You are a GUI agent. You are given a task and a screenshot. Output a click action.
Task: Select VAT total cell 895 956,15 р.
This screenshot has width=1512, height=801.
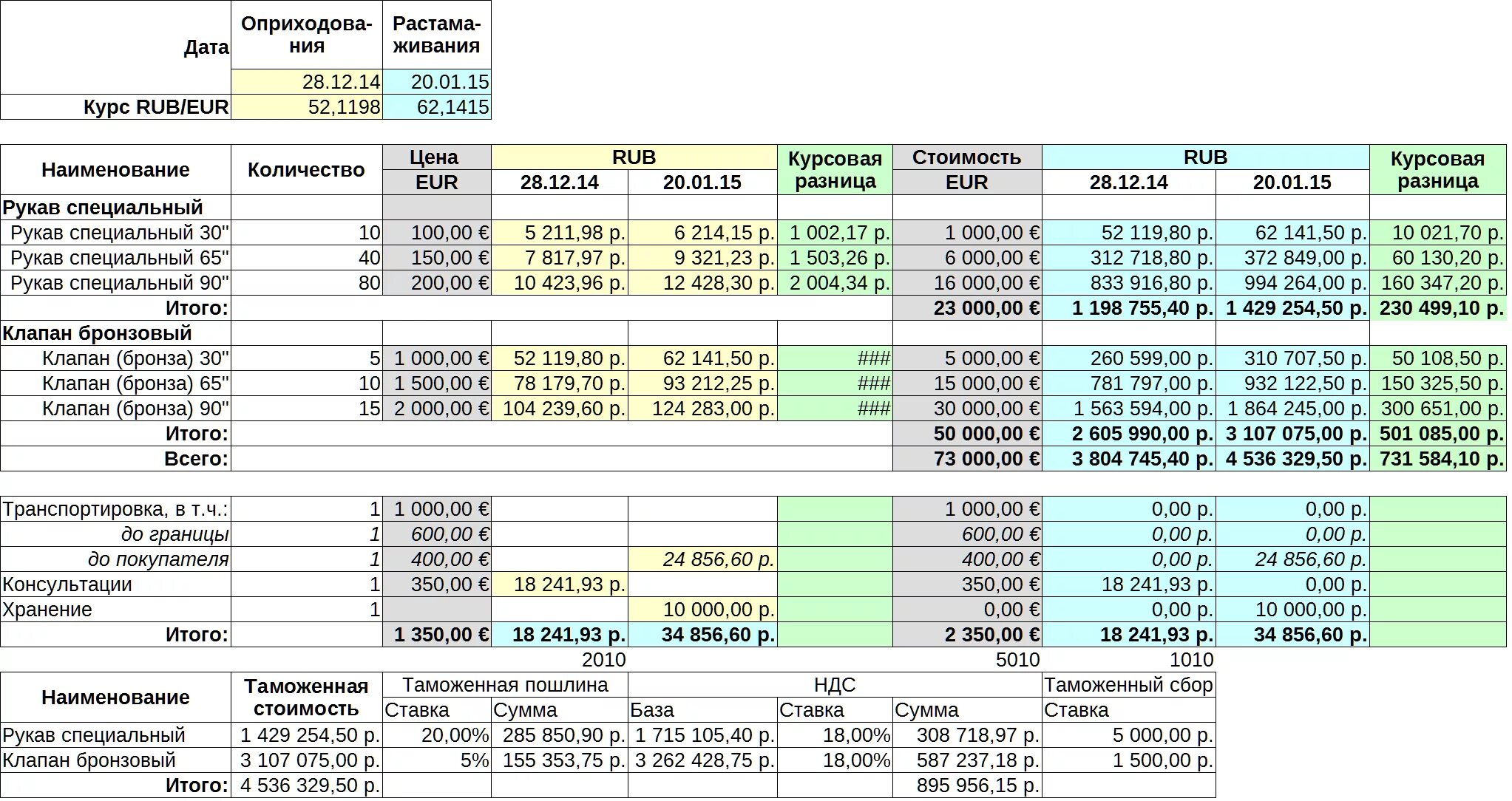(967, 785)
